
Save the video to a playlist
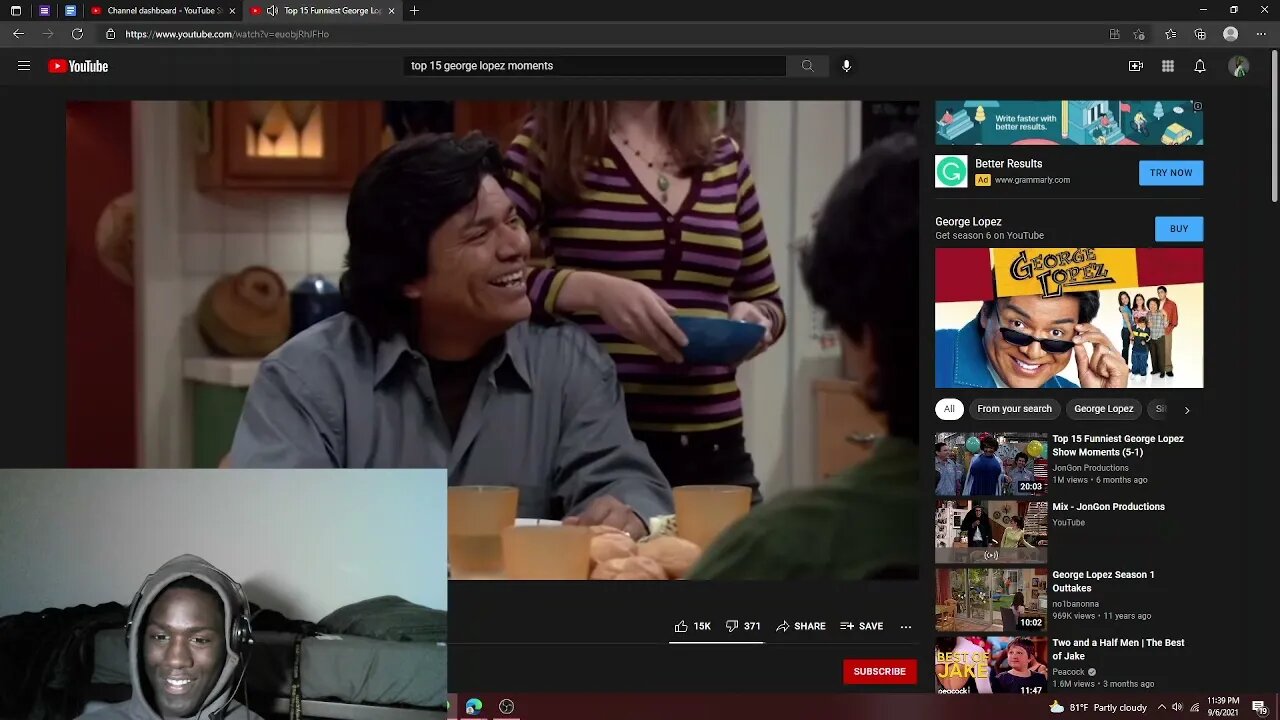pyautogui.click(x=861, y=626)
